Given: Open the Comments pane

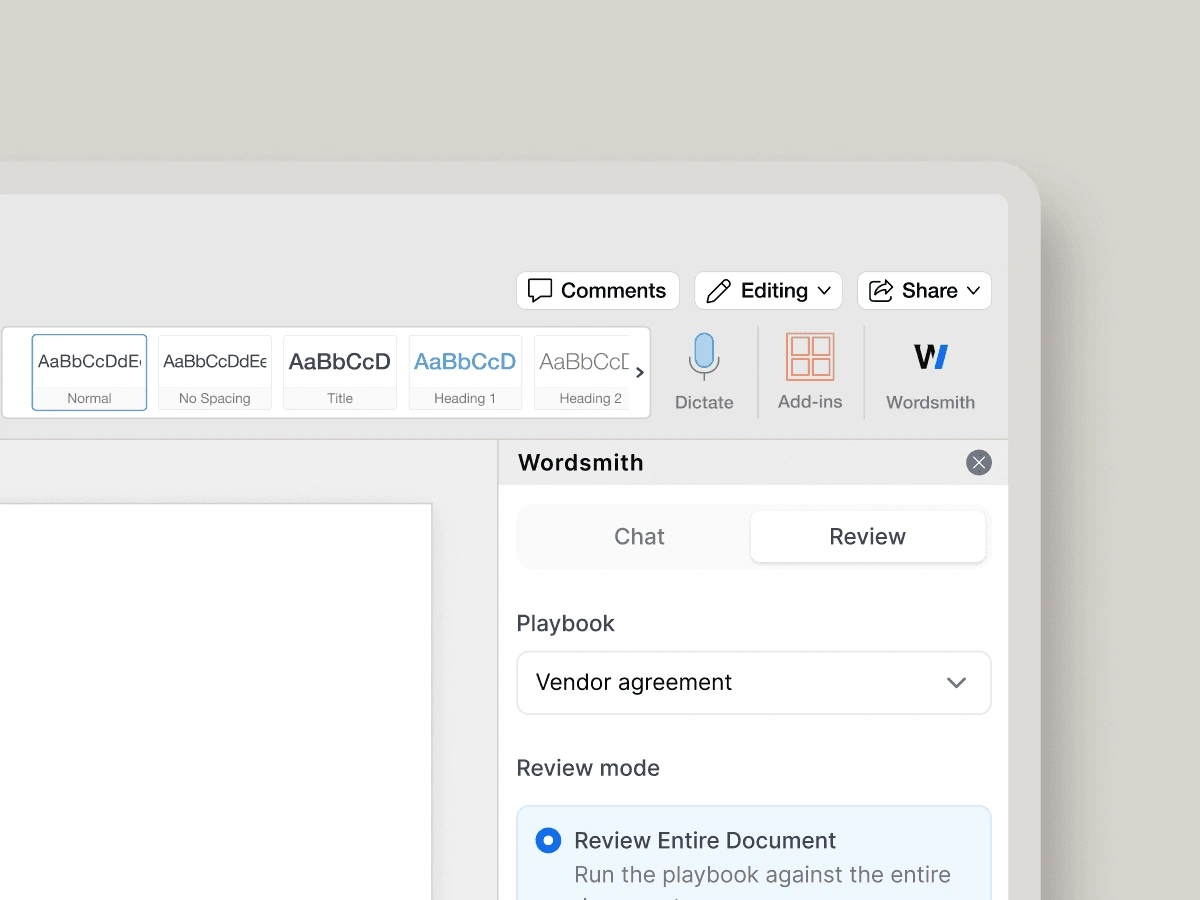Looking at the screenshot, I should [x=597, y=291].
